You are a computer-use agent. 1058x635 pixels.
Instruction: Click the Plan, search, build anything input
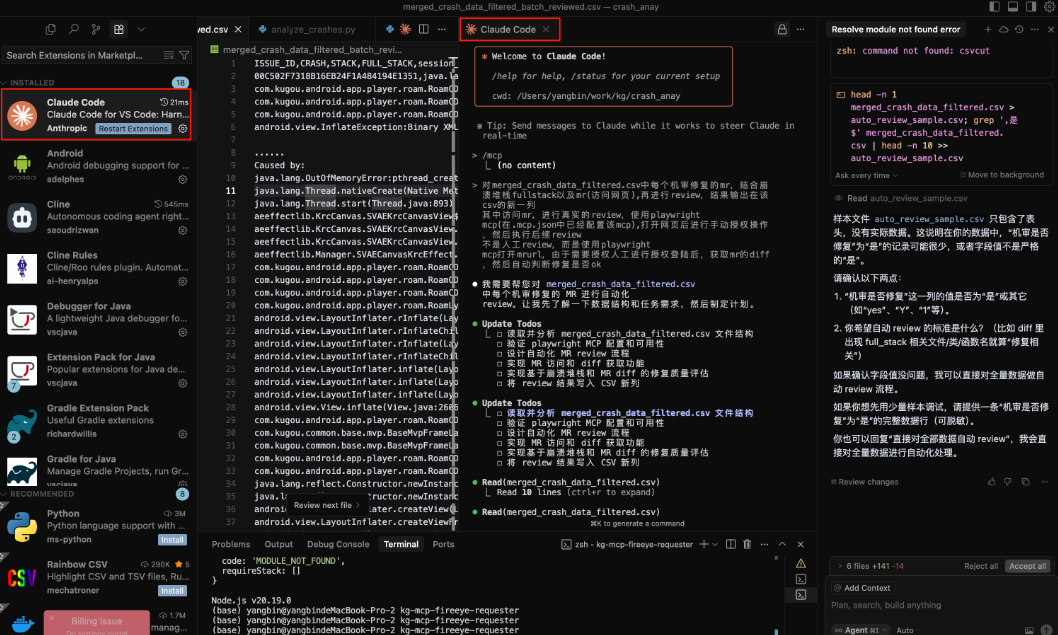click(x=938, y=605)
